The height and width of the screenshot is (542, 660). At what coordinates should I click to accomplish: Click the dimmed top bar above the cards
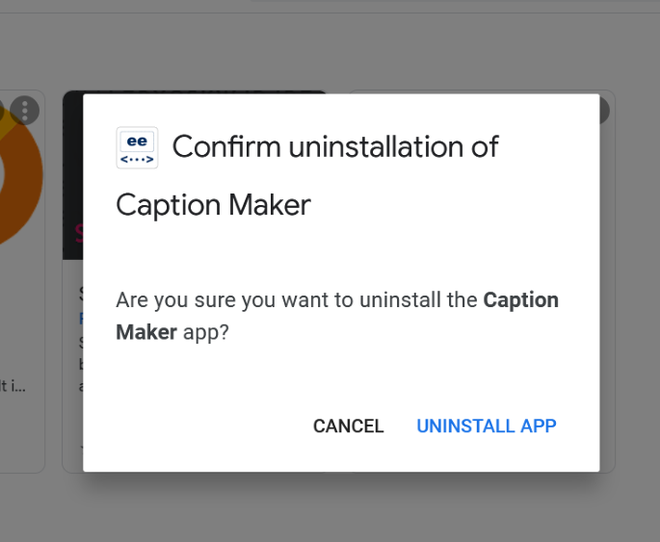(330, 40)
